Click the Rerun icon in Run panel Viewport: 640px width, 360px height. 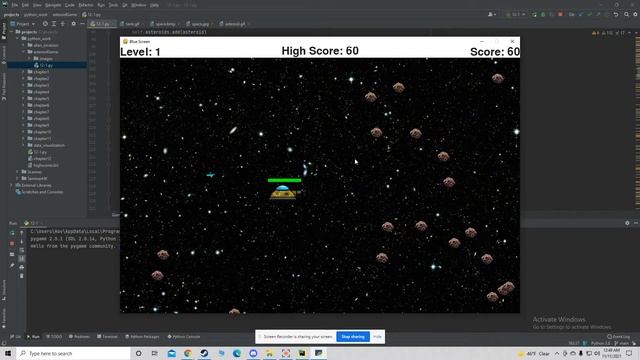coord(12,233)
